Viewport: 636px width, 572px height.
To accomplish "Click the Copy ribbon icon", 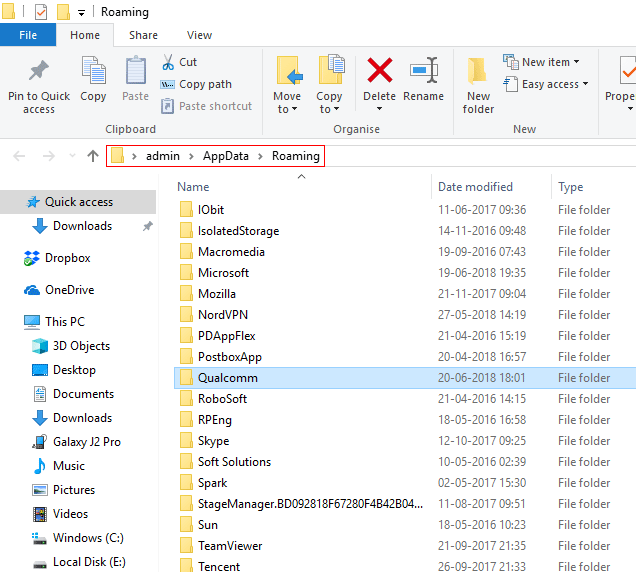I will (94, 70).
